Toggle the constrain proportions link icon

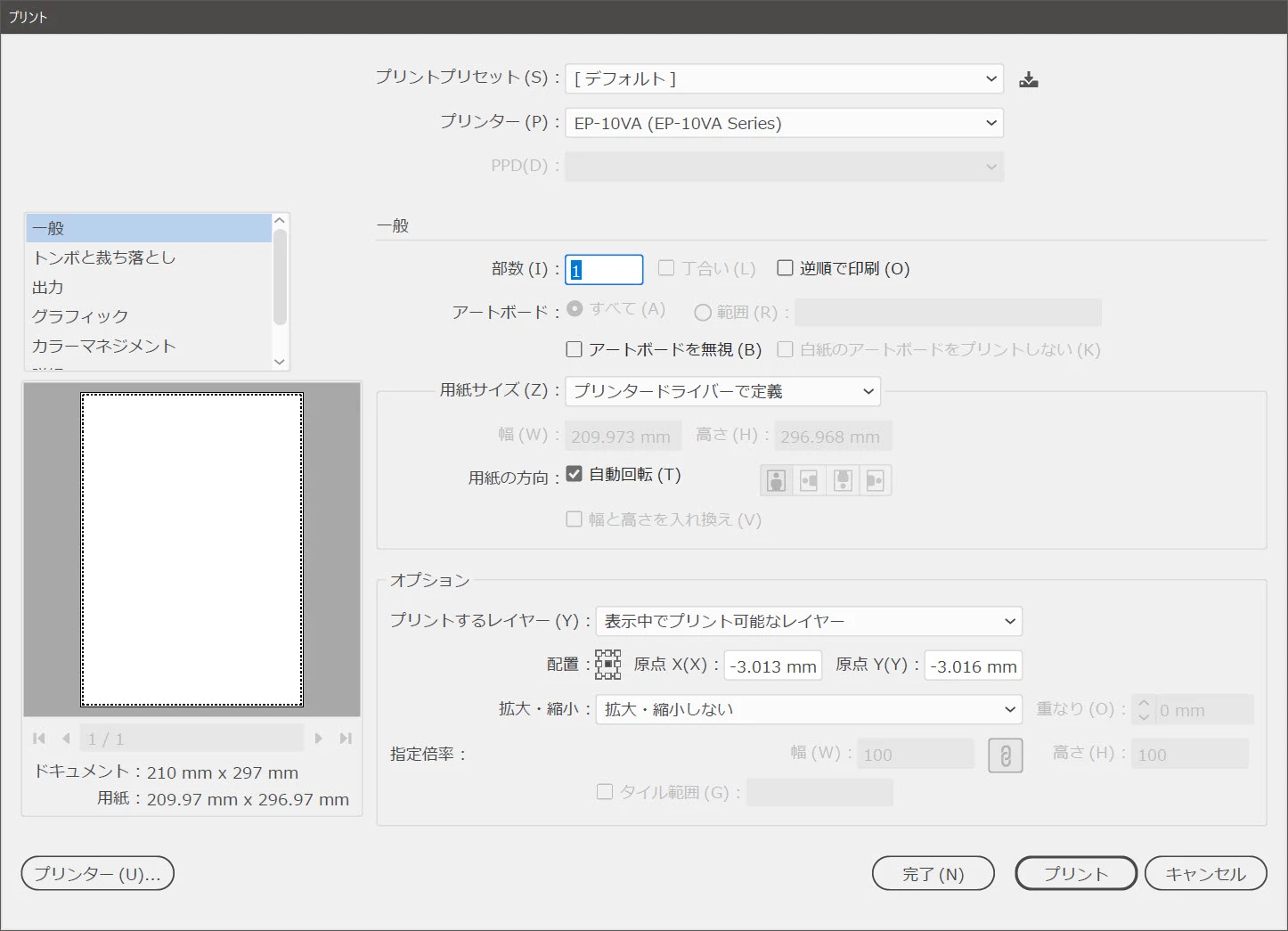tap(1006, 755)
